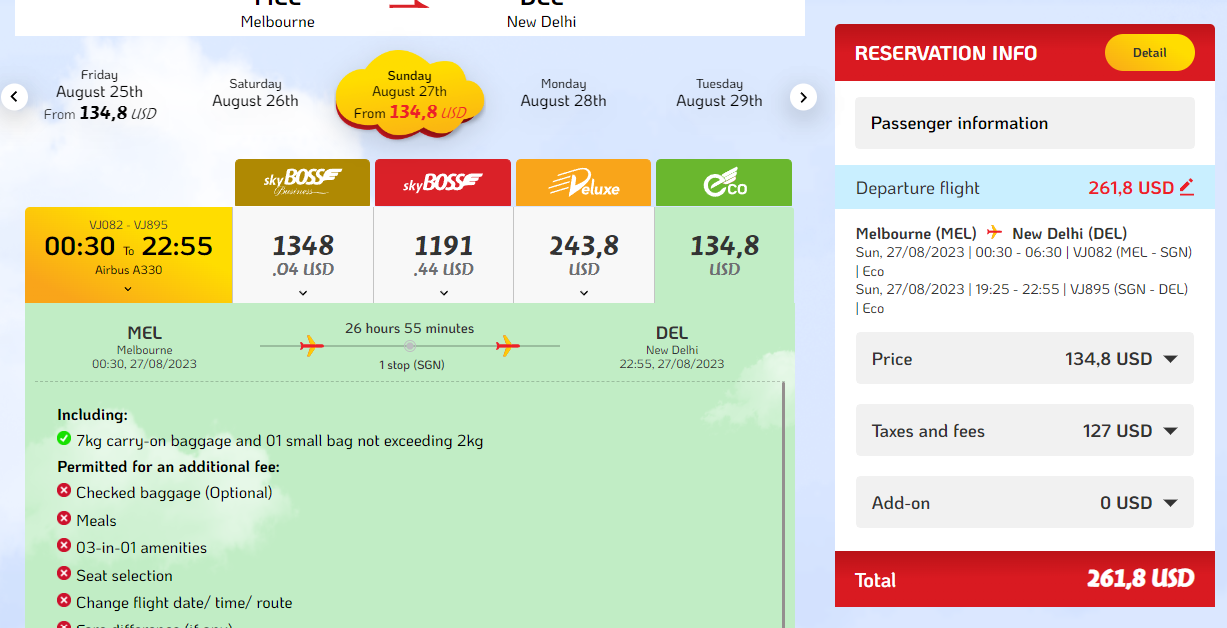Click the DEL New Delhi arrival info
Image resolution: width=1227 pixels, height=628 pixels.
point(671,347)
